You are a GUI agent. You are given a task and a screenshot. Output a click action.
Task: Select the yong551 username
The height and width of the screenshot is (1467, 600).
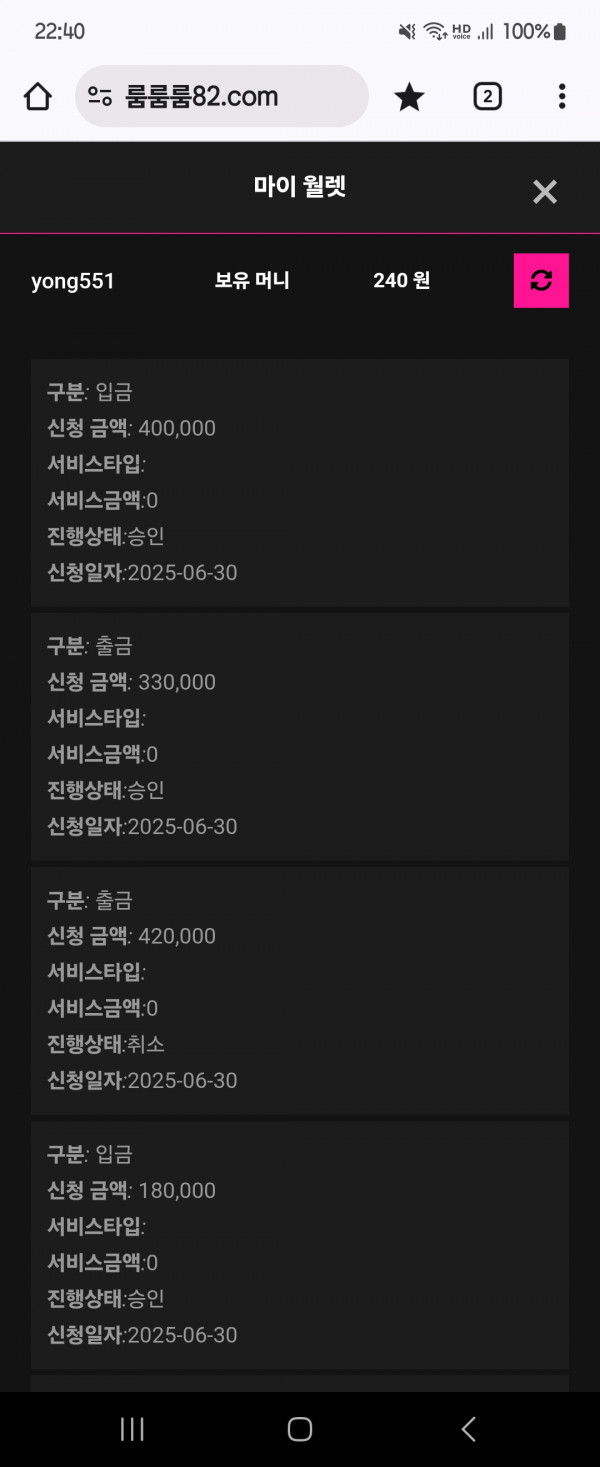73,281
